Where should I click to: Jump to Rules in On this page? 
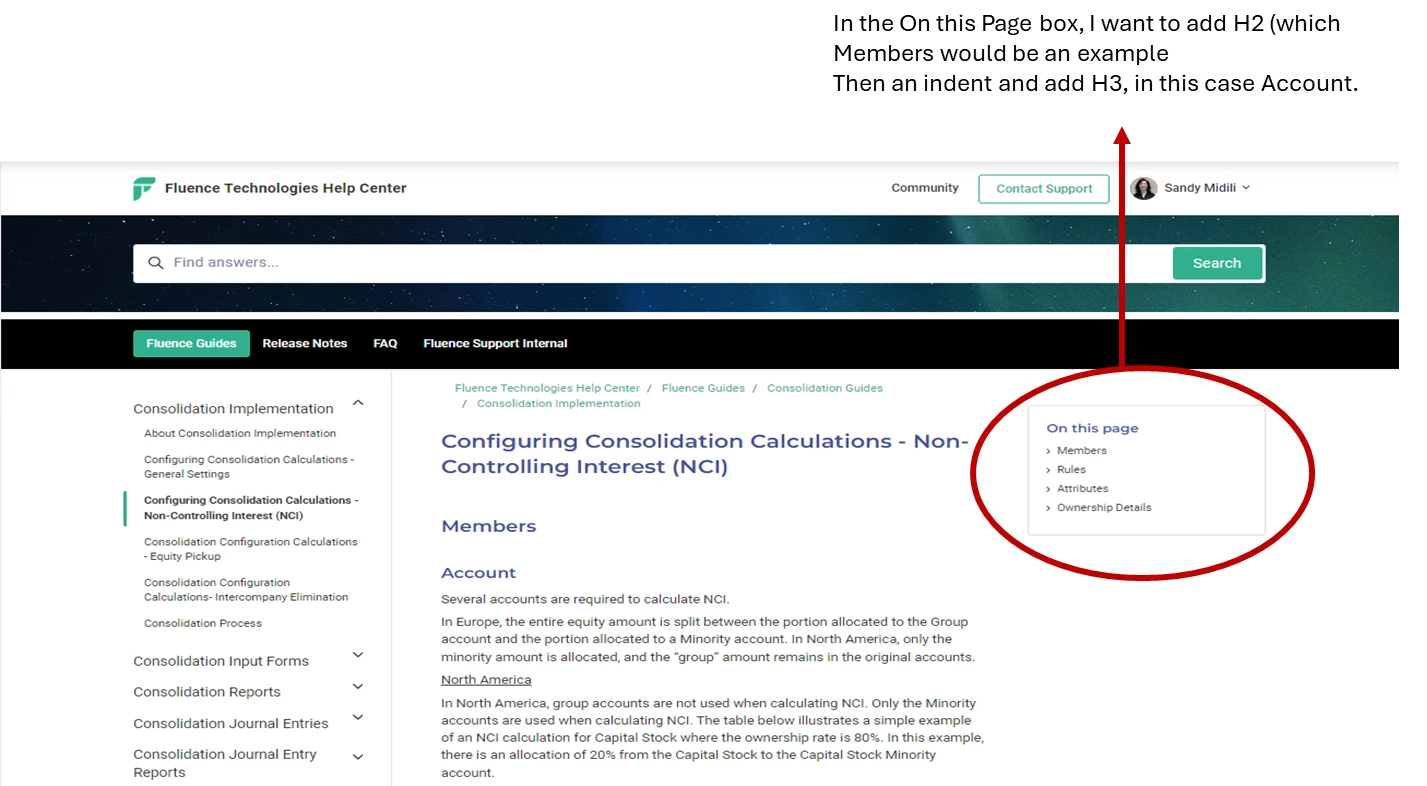pyautogui.click(x=1071, y=470)
